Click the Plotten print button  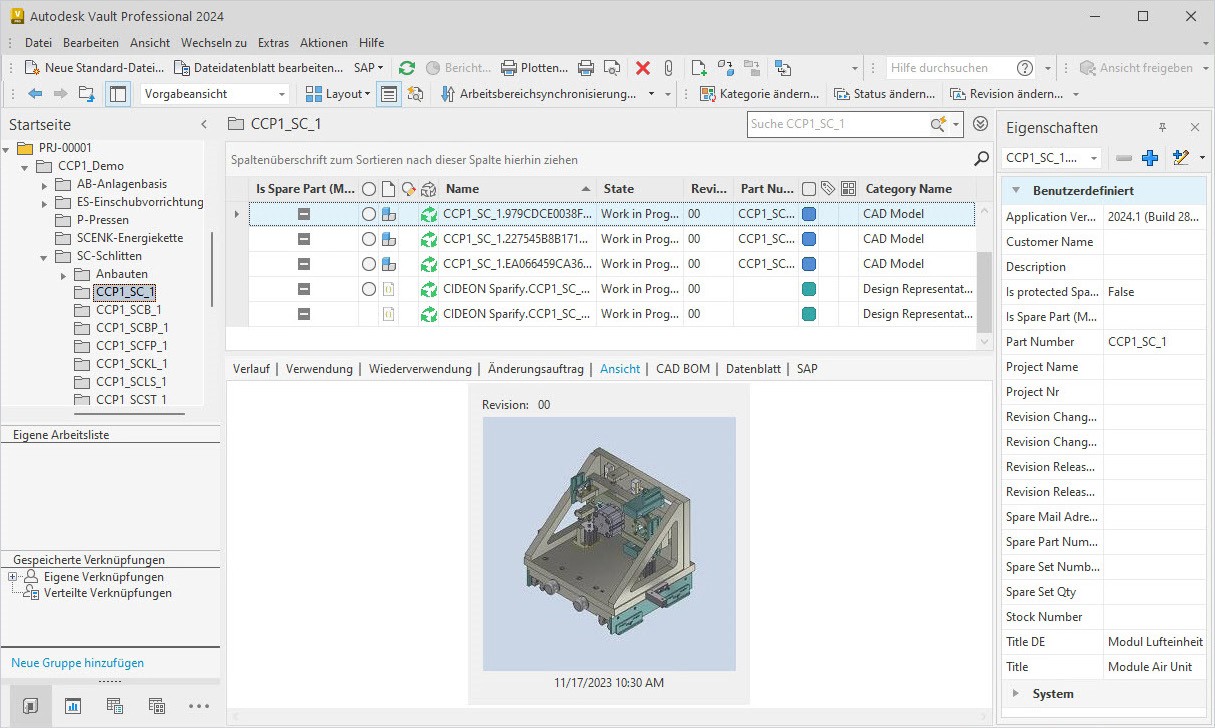(x=534, y=68)
